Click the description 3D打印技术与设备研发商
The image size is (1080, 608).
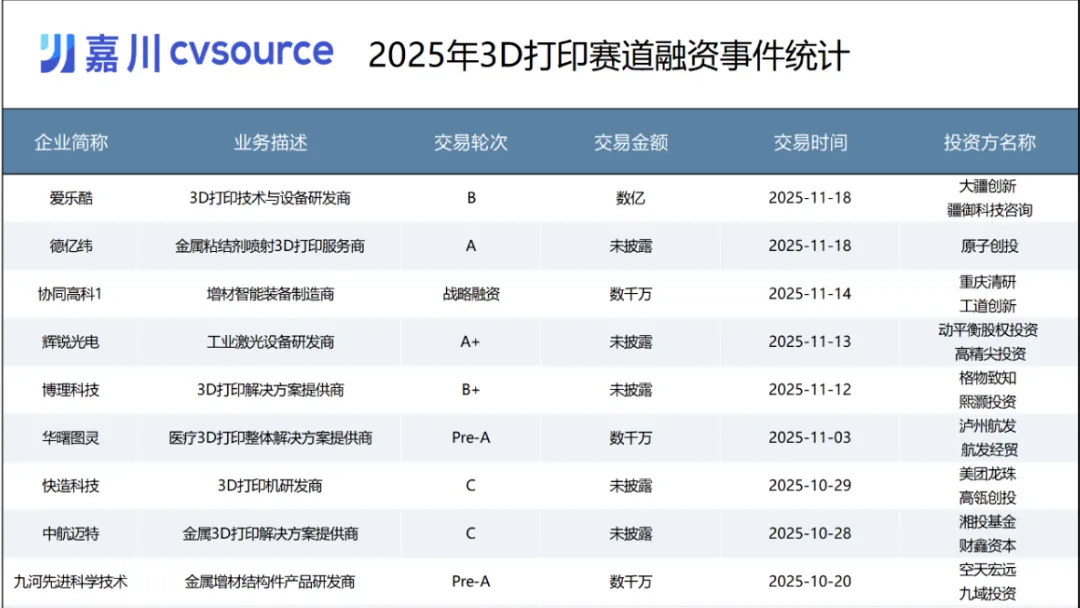270,198
